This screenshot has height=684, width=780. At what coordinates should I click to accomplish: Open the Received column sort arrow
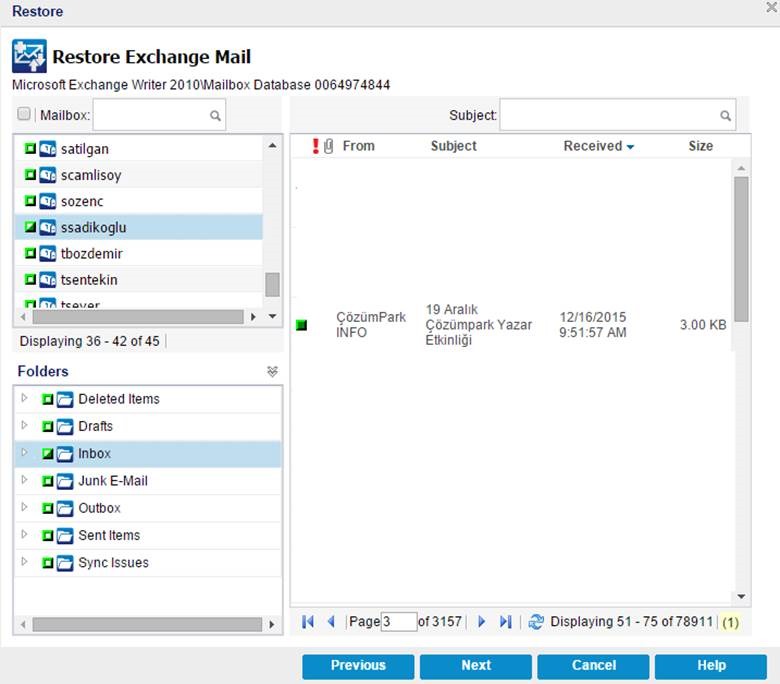coord(630,147)
